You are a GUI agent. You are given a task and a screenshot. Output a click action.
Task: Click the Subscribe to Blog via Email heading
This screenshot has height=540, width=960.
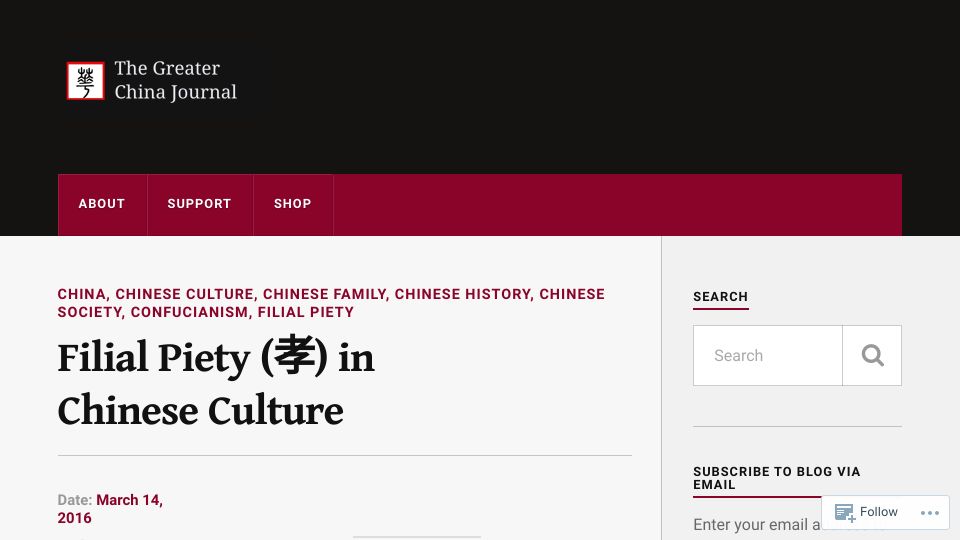click(x=776, y=478)
